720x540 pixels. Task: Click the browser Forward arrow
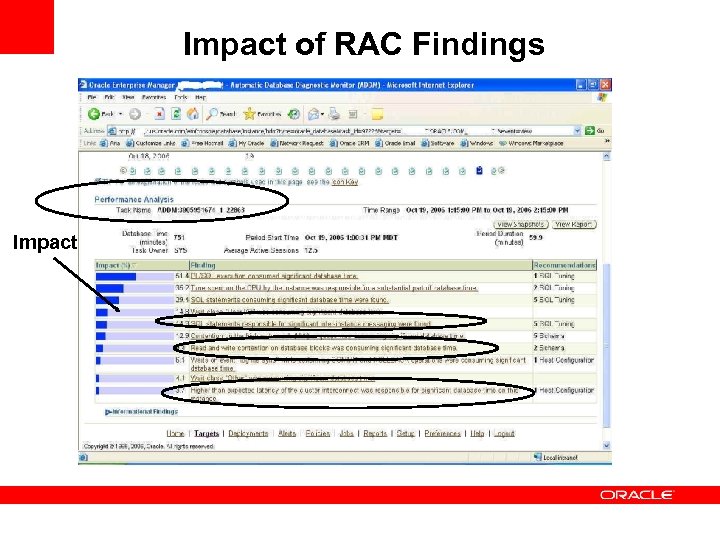coord(135,114)
